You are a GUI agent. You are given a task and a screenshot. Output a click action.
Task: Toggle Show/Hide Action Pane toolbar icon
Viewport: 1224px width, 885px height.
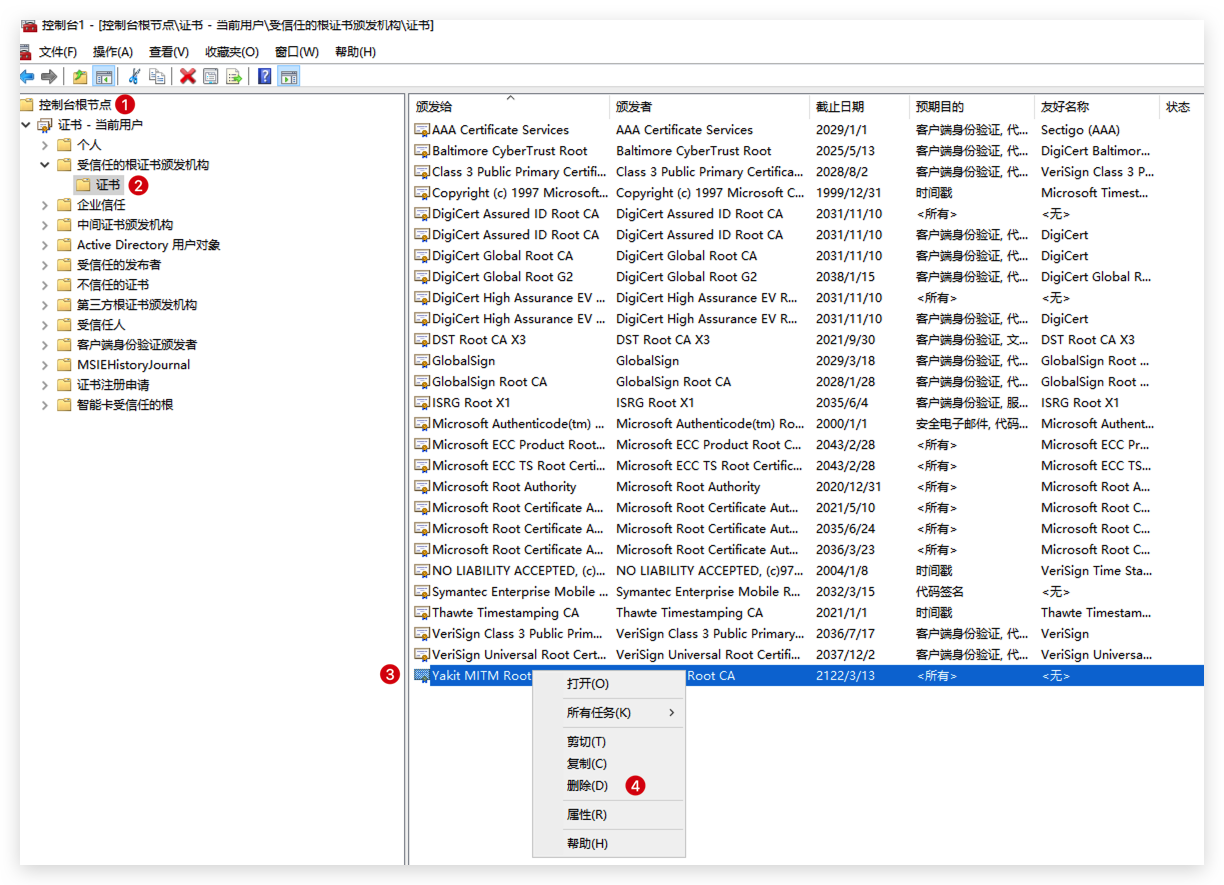point(288,76)
